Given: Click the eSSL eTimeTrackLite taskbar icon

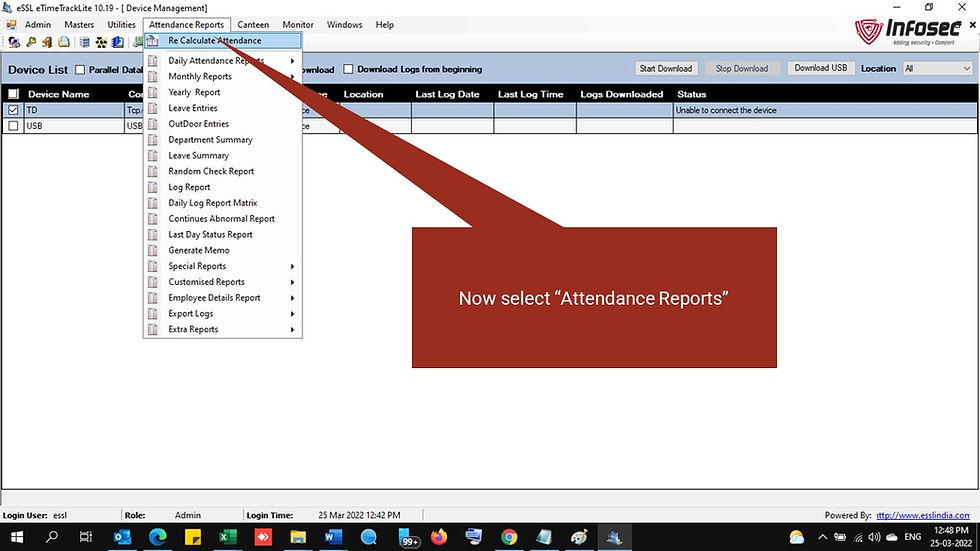Looking at the screenshot, I should pos(614,537).
